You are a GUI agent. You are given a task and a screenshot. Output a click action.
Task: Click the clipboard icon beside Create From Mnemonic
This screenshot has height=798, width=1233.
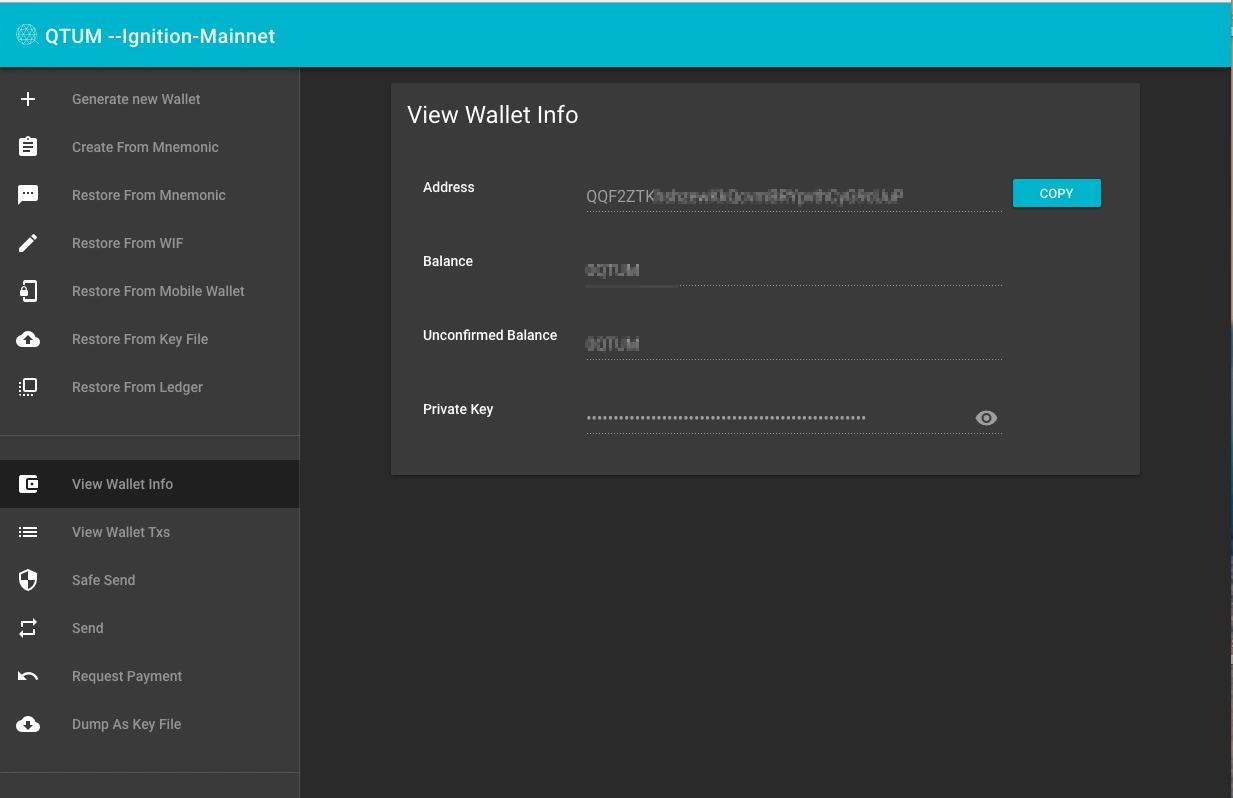pyautogui.click(x=28, y=147)
